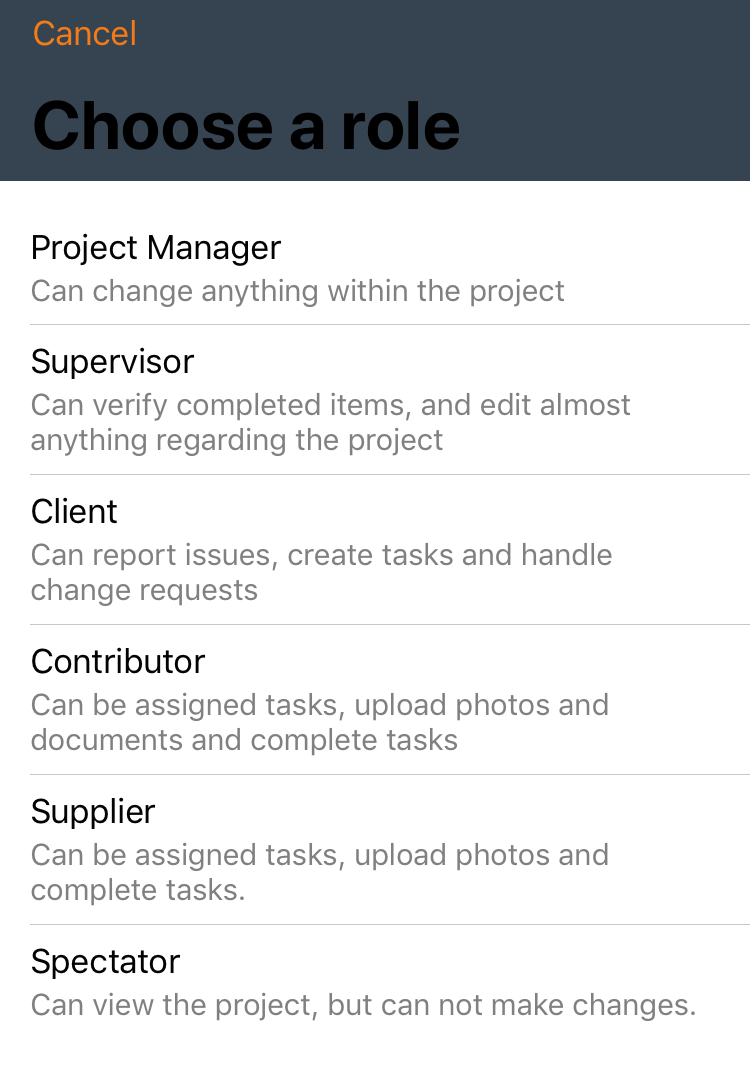Screen dimensions: 750x1073
Task: Tap the orange Cancel link
Action: [85, 34]
